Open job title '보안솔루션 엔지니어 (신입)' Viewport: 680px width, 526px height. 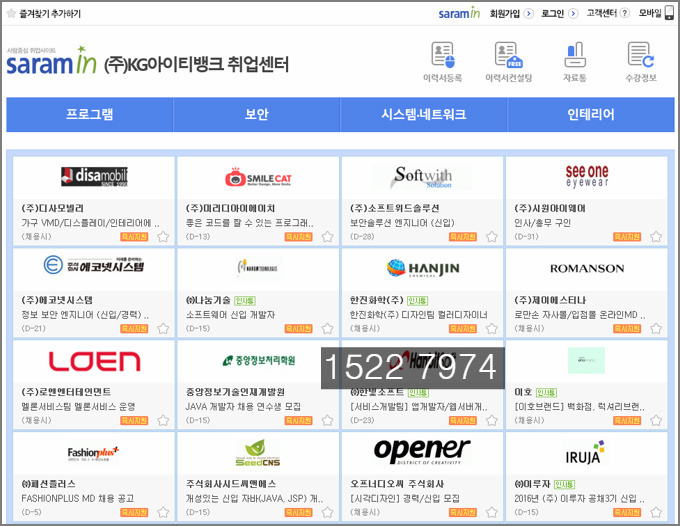coord(402,223)
